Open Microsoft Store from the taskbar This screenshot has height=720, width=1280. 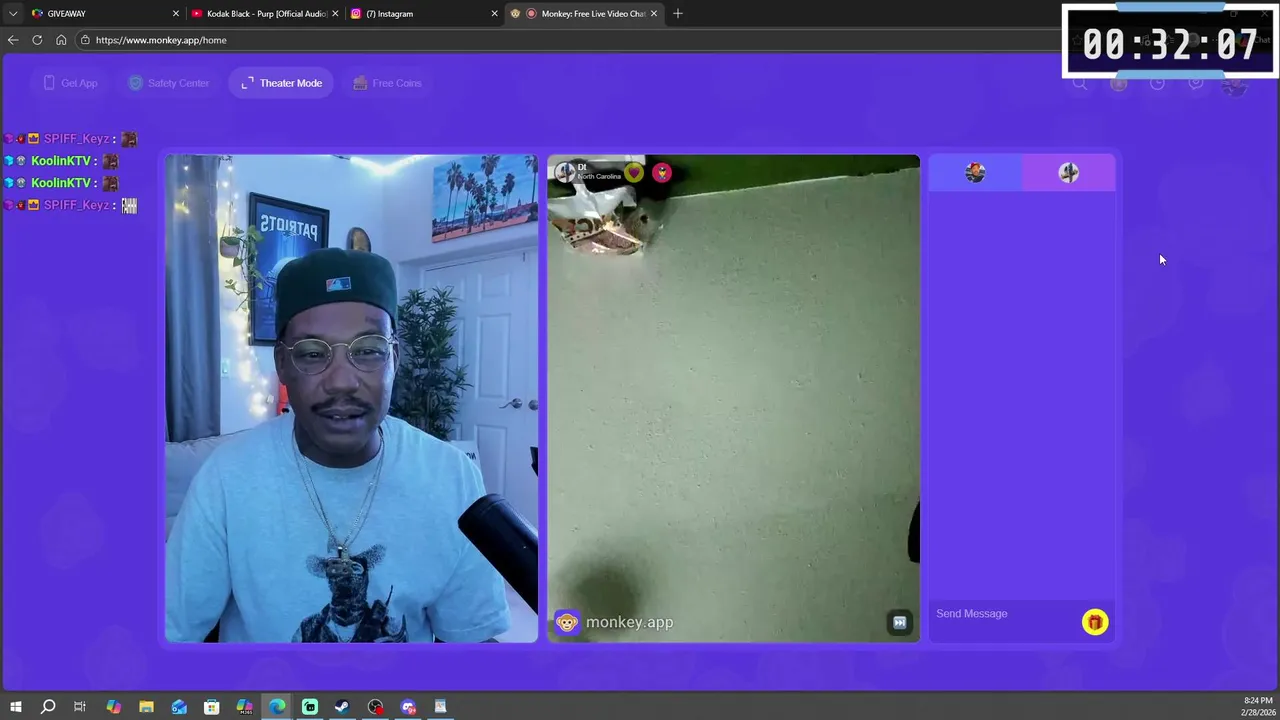tap(211, 707)
